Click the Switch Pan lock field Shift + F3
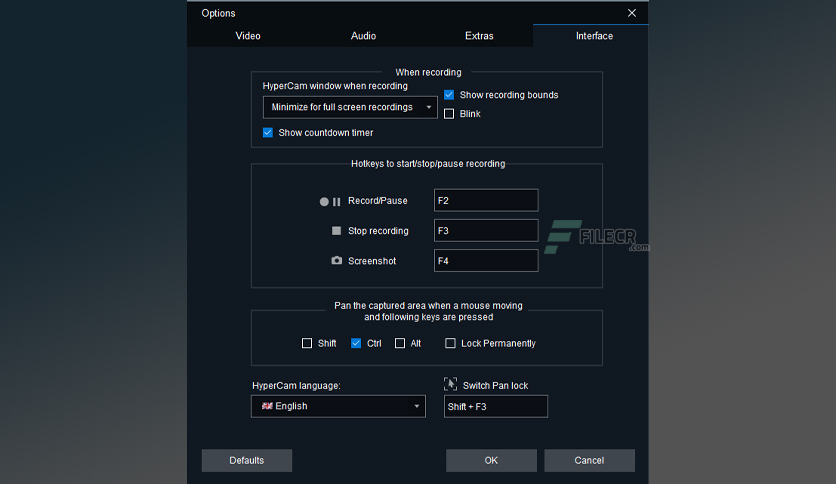Image resolution: width=836 pixels, height=484 pixels. tap(496, 406)
